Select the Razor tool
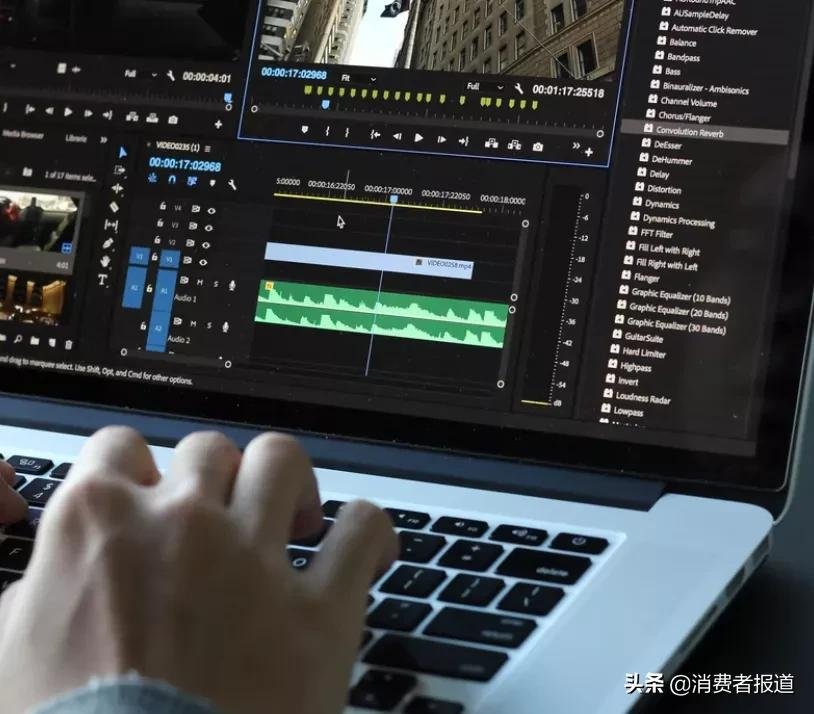Viewport: 814px width, 714px height. (x=114, y=207)
